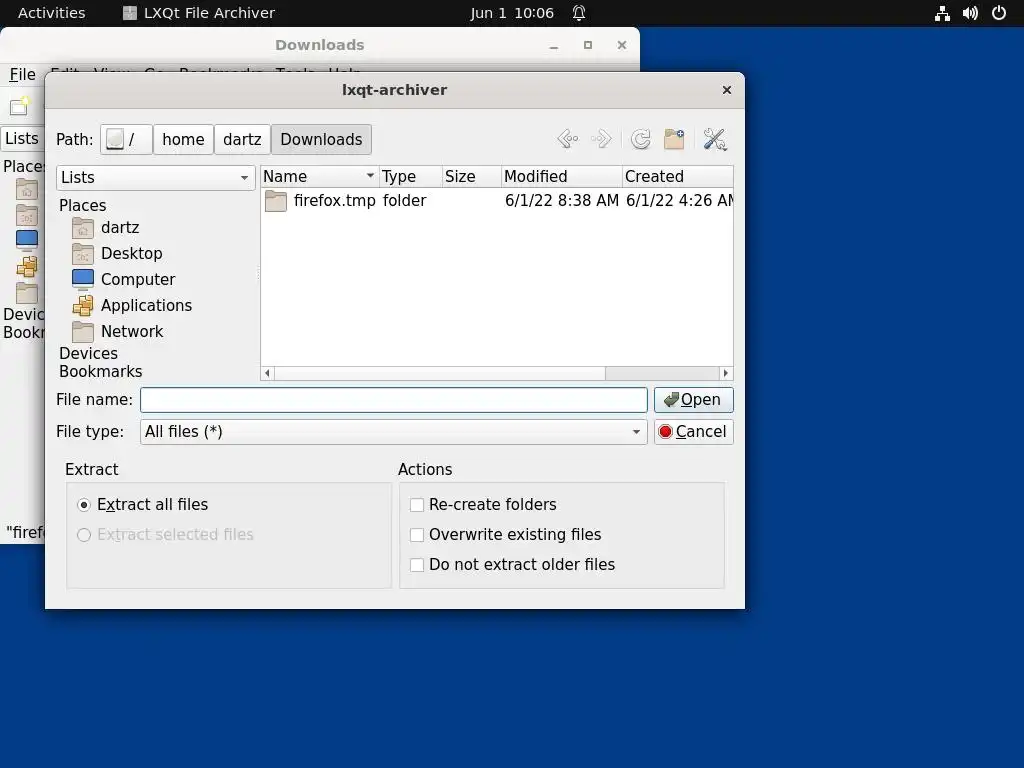Image resolution: width=1024 pixels, height=768 pixels.
Task: Click the Computer icon in Downloads window sidebar
Action: tap(27, 240)
